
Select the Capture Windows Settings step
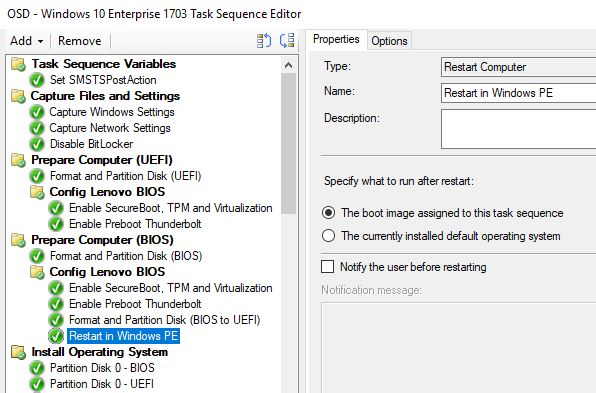click(x=112, y=112)
